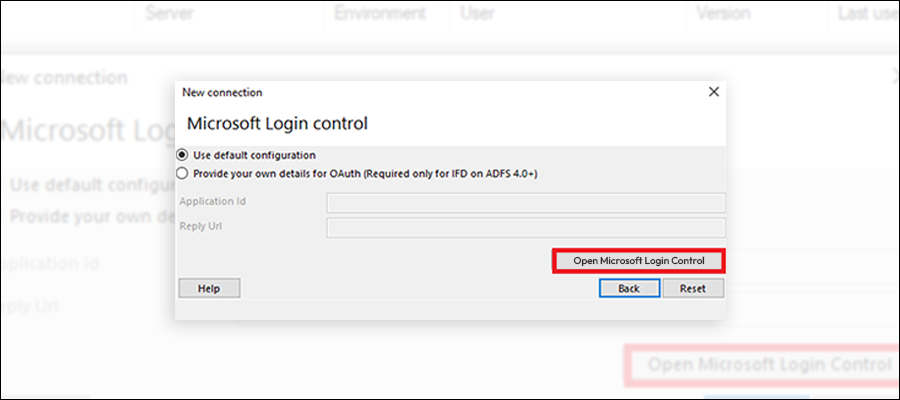900x400 pixels.
Task: Focus the Application Id text field
Action: click(x=526, y=203)
